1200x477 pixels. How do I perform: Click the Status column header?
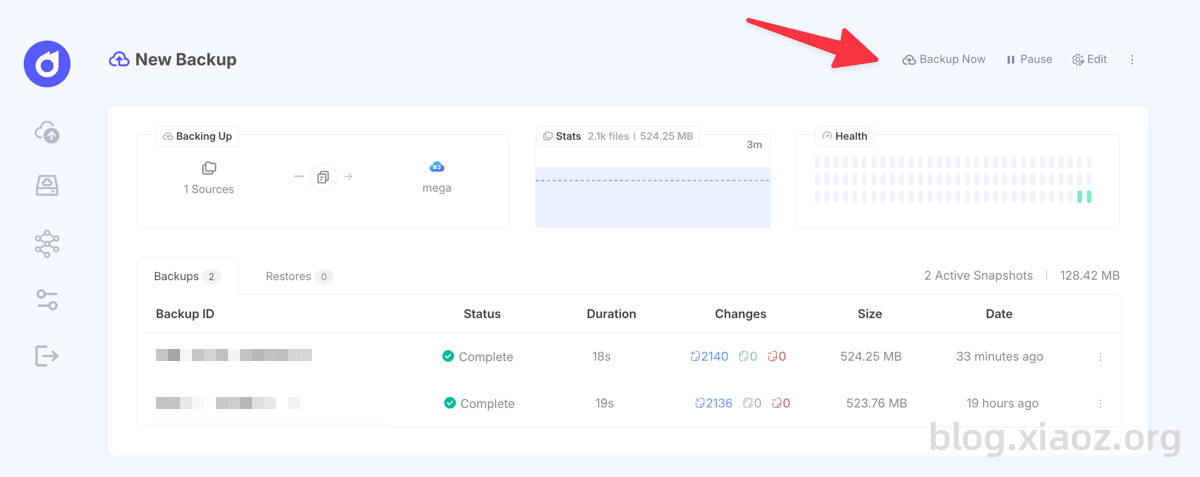482,314
